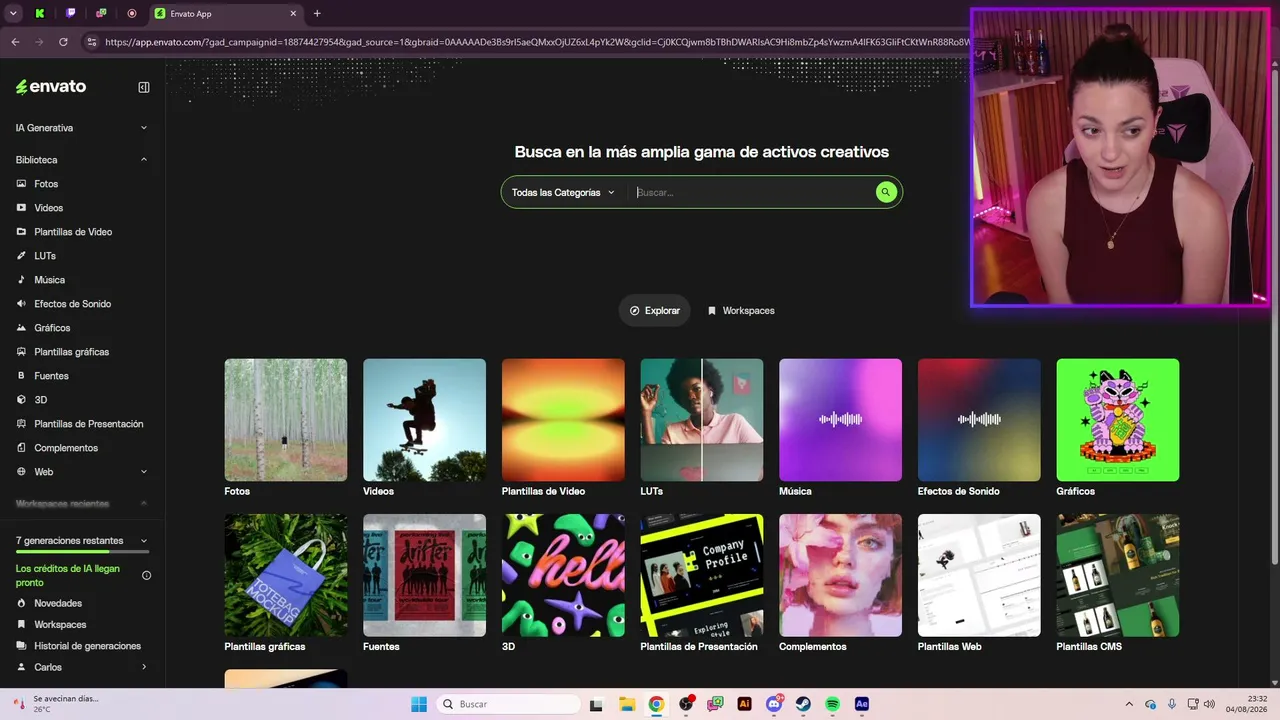This screenshot has width=1280, height=720.
Task: Open Steam from the taskbar
Action: [803, 704]
